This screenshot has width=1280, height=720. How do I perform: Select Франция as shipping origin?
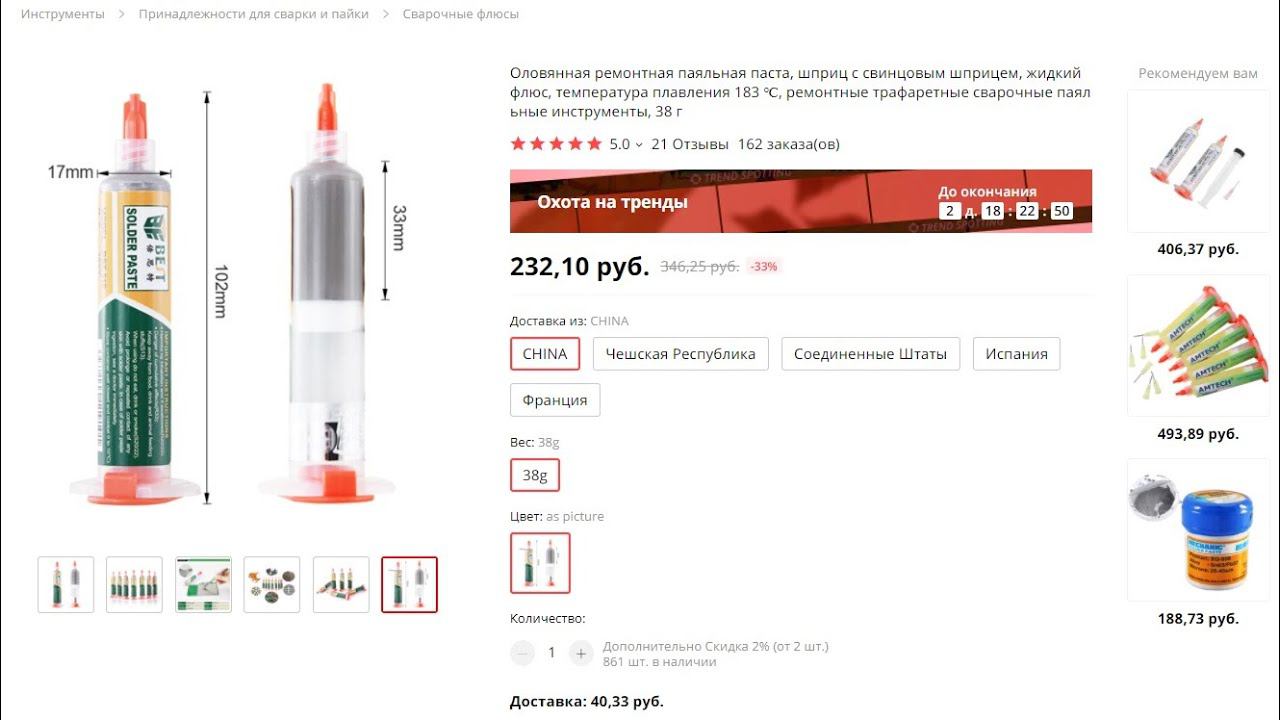click(x=555, y=400)
